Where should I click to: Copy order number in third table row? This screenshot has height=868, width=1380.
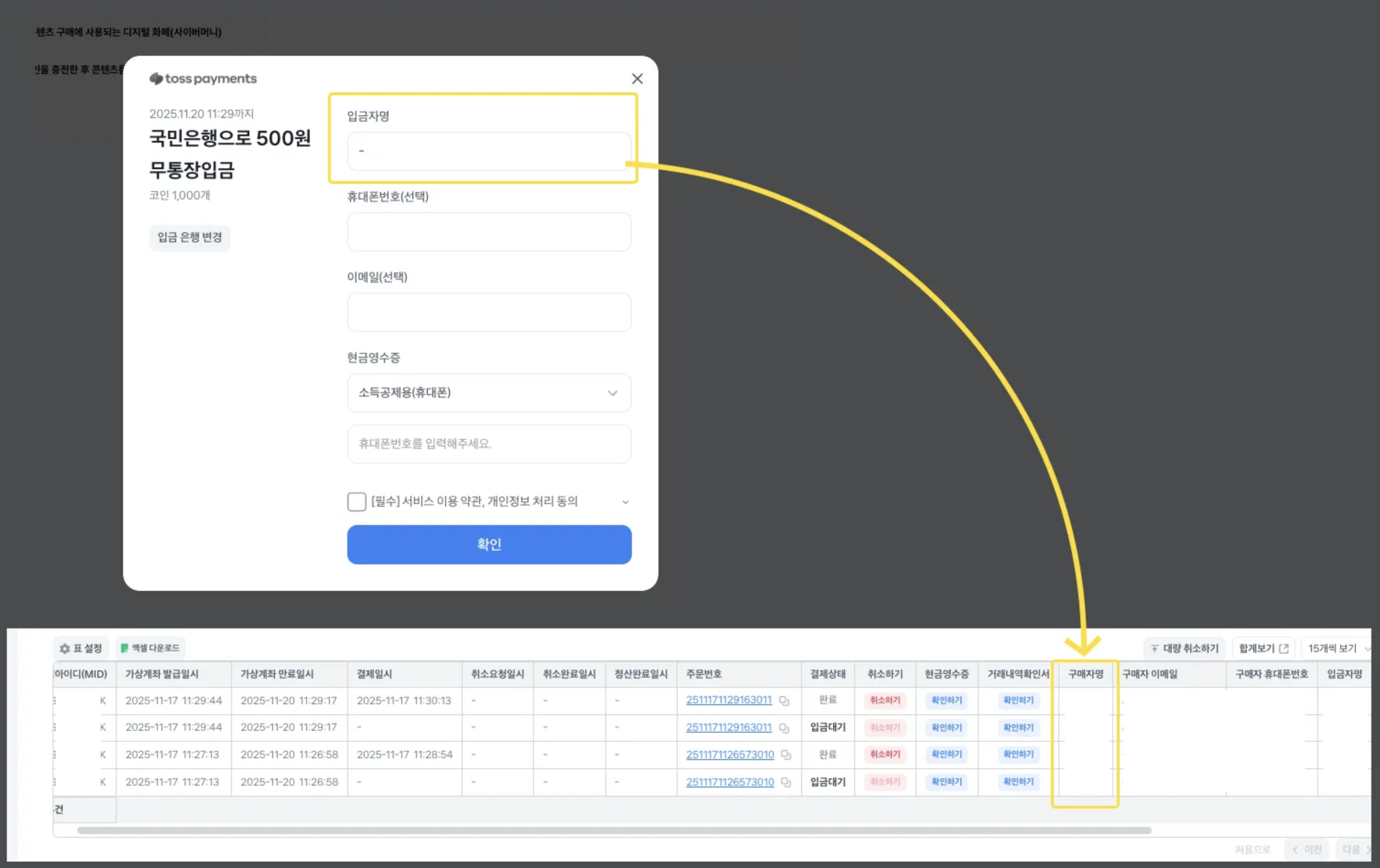point(786,755)
